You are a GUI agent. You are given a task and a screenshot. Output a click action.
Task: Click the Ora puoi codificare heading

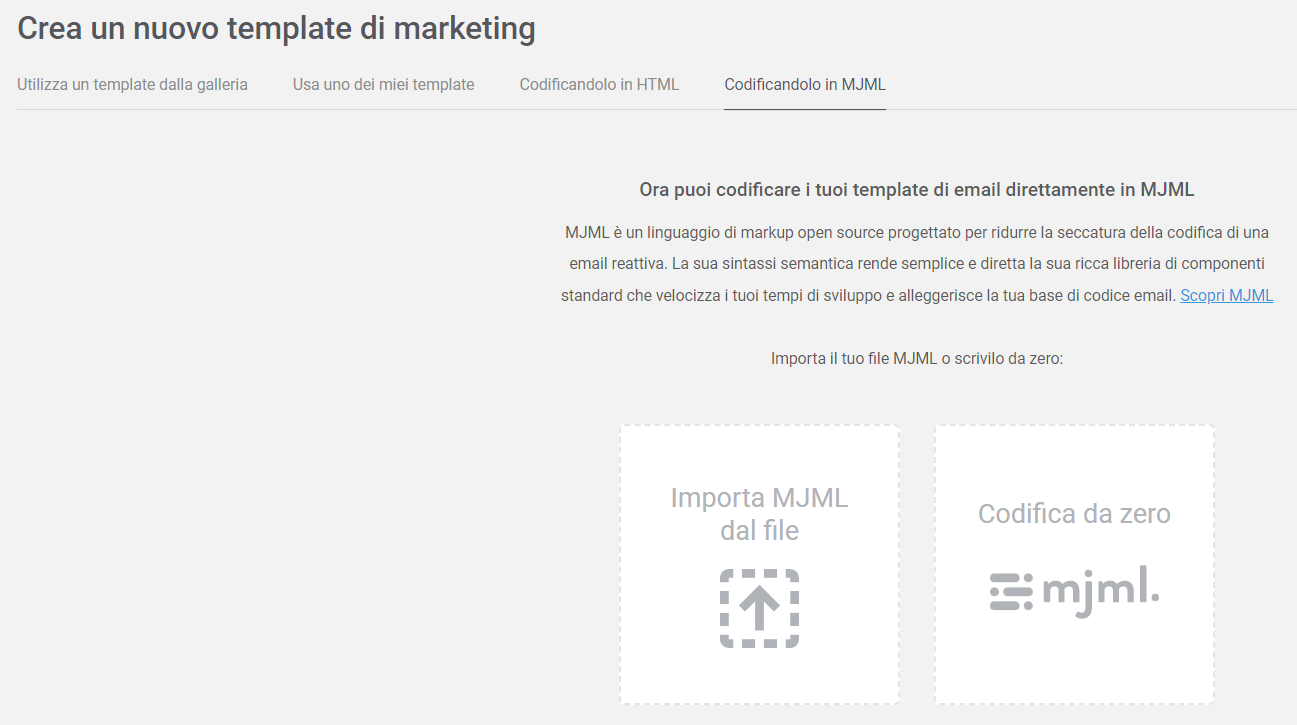917,189
